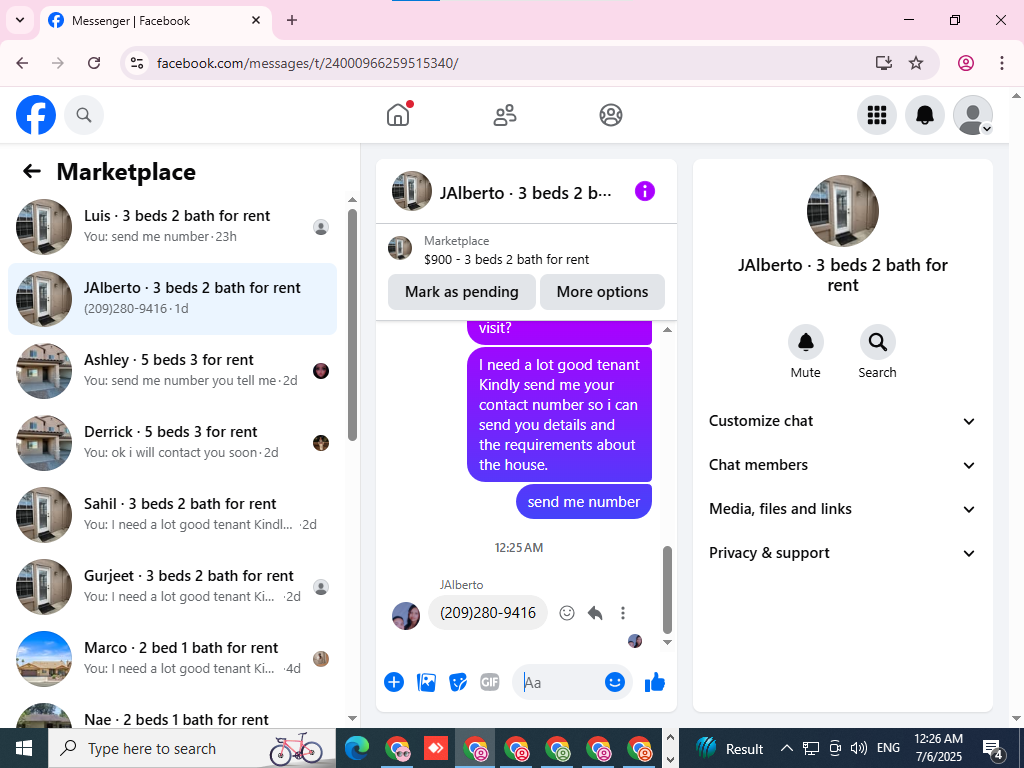Screen dimensions: 1024x768
Task: Open the Facebook menu grid icon
Action: (x=876, y=115)
